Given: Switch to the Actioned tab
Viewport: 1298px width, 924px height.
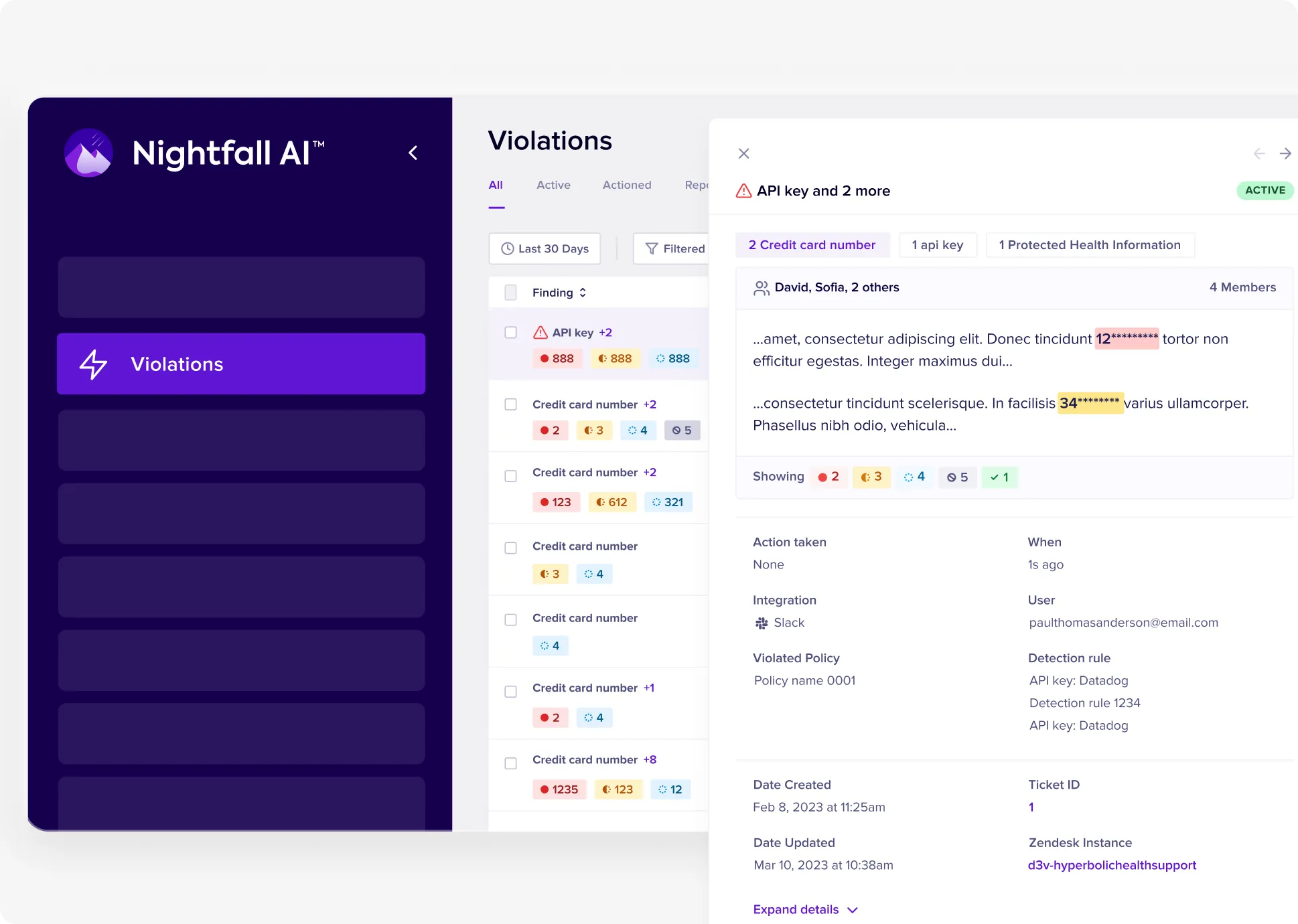Looking at the screenshot, I should pos(626,185).
